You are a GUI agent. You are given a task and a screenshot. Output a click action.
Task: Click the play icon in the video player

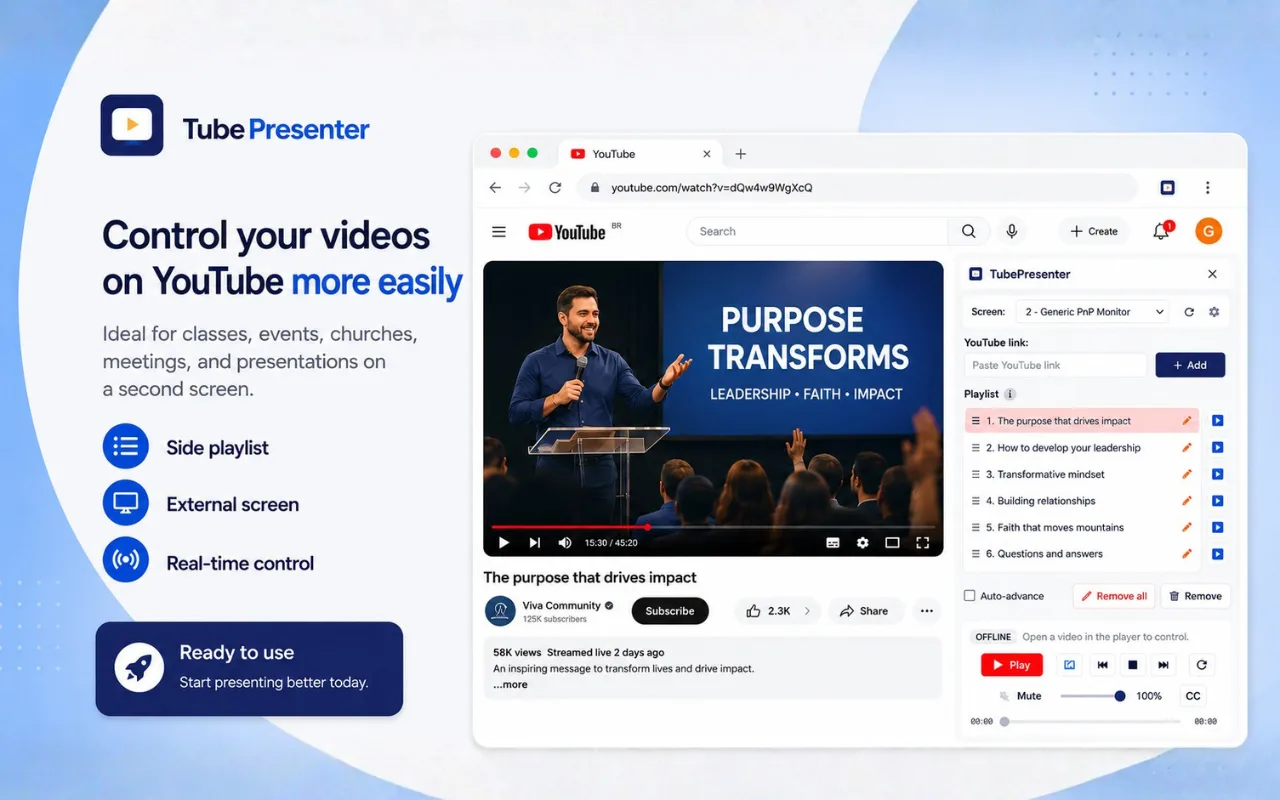tap(504, 543)
